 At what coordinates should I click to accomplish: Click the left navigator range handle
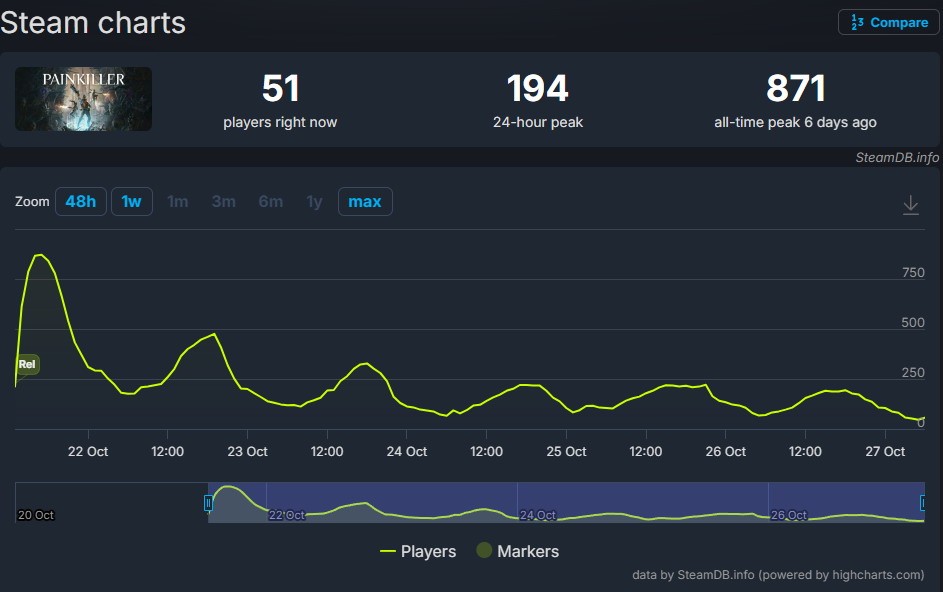[208, 503]
